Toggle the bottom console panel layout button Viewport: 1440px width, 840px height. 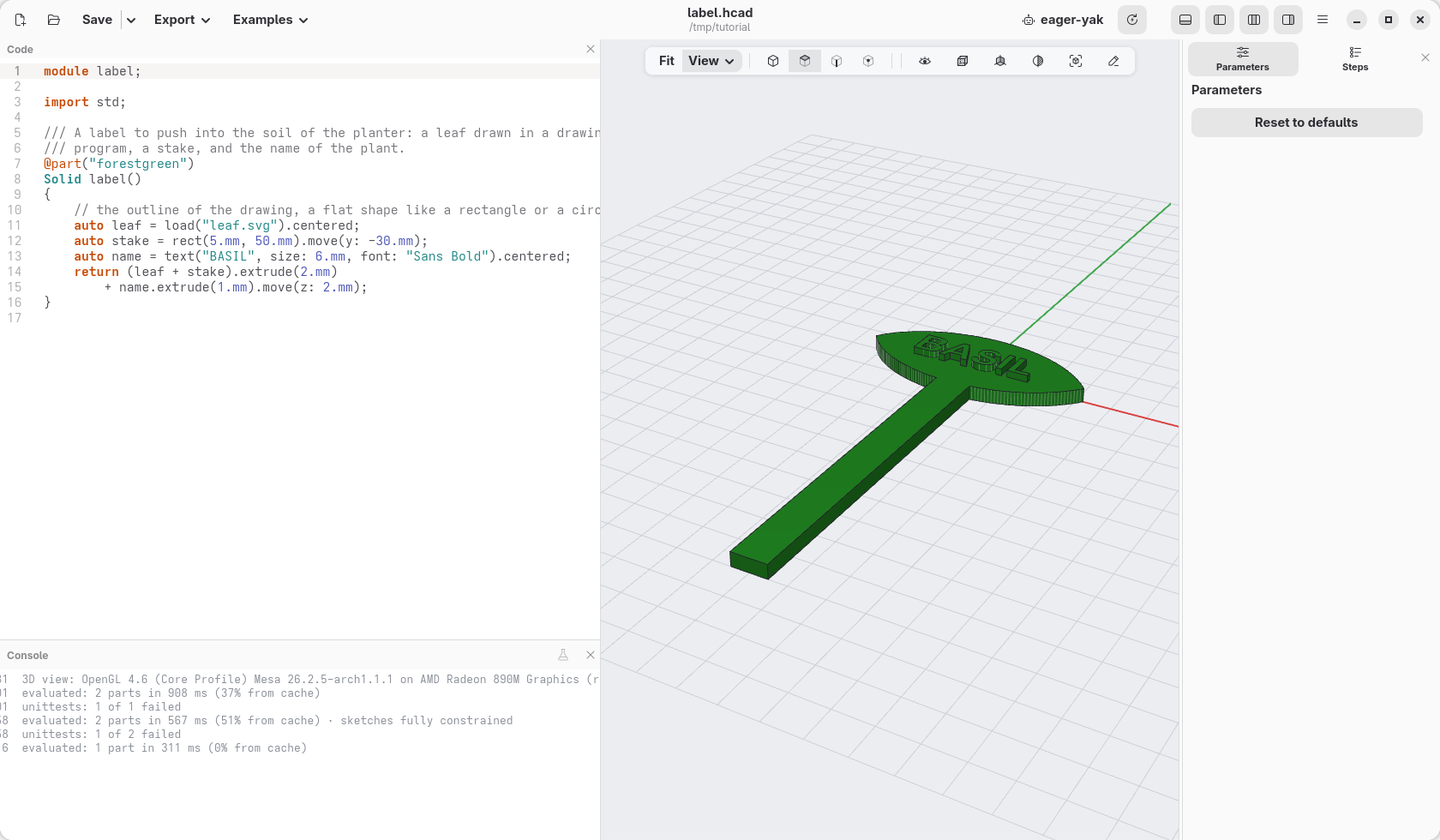click(x=1185, y=20)
